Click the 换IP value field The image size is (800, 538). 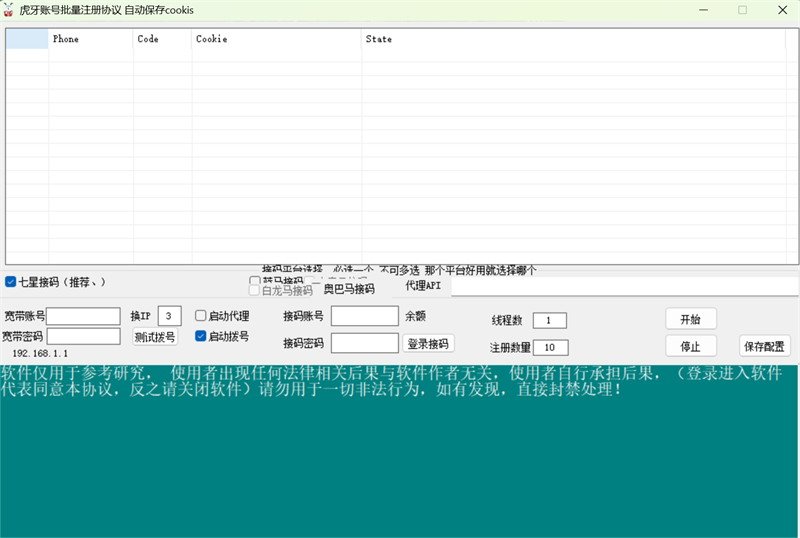pos(169,316)
